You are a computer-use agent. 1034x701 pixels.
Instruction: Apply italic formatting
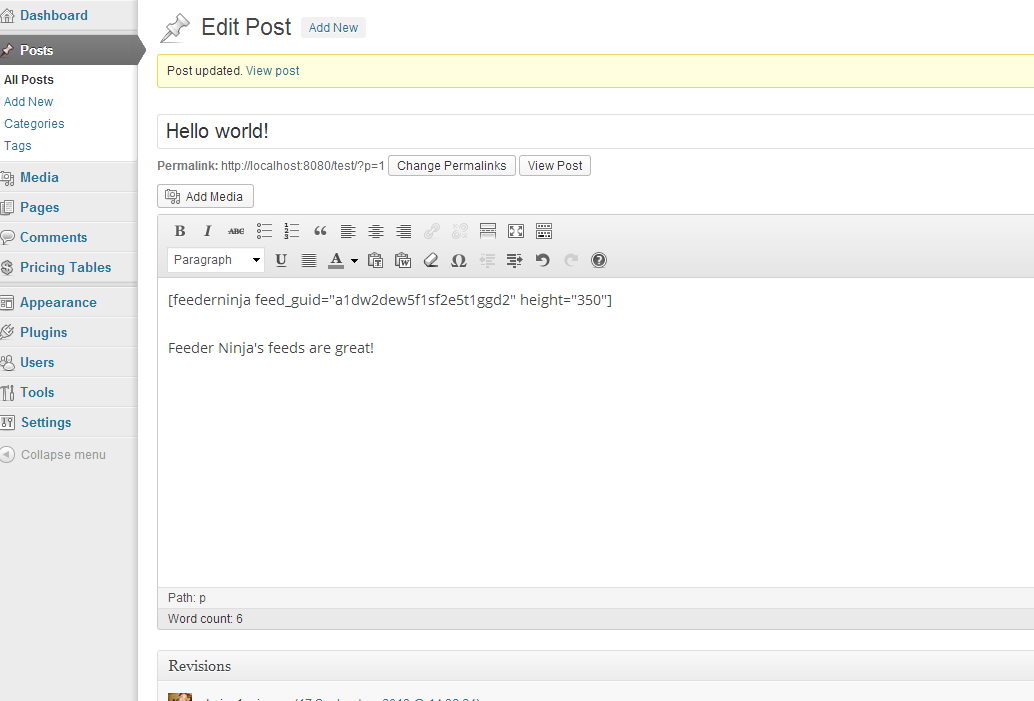pyautogui.click(x=208, y=231)
